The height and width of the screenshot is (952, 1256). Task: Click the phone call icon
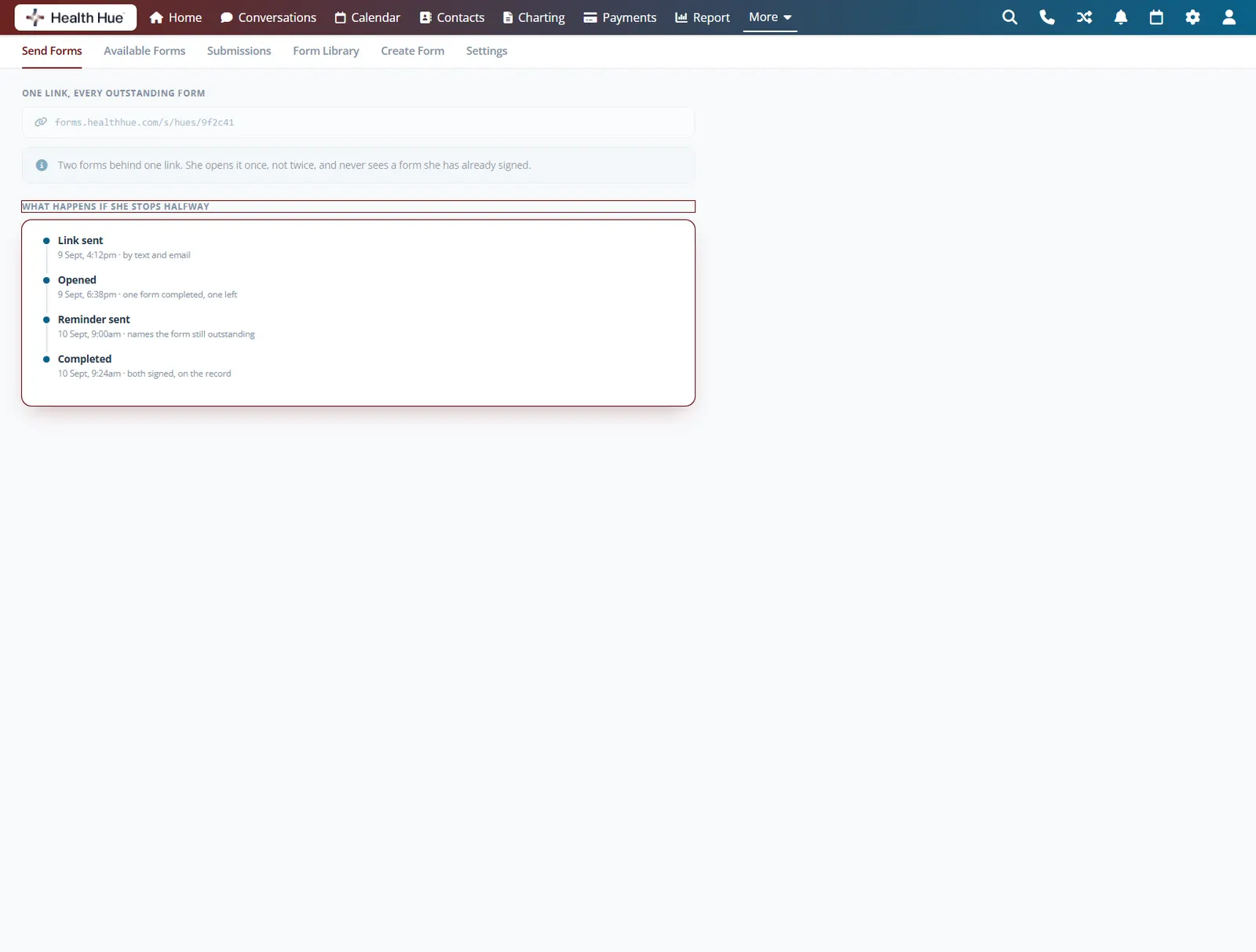(1047, 17)
